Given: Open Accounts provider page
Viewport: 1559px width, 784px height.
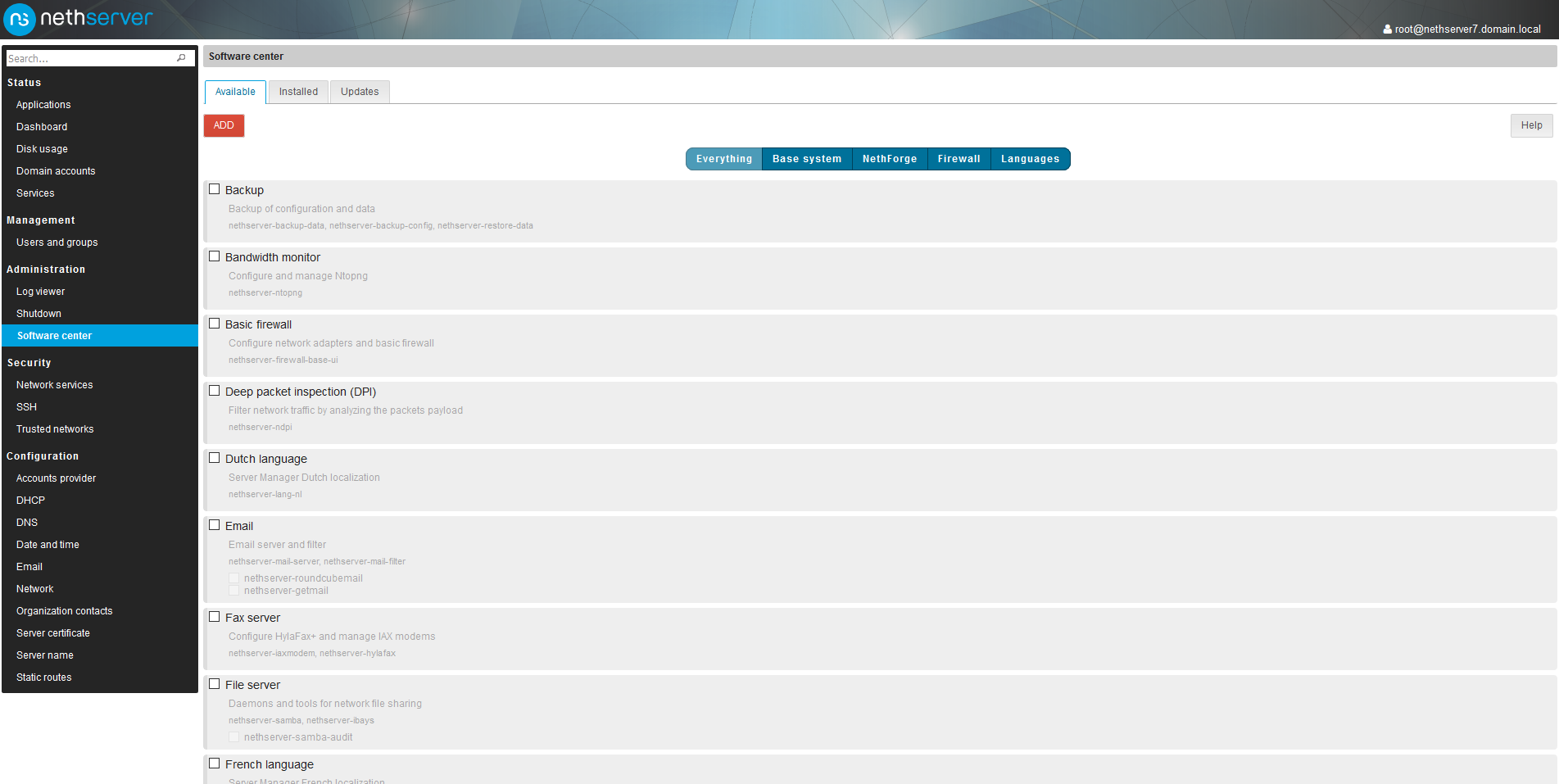Looking at the screenshot, I should (56, 478).
